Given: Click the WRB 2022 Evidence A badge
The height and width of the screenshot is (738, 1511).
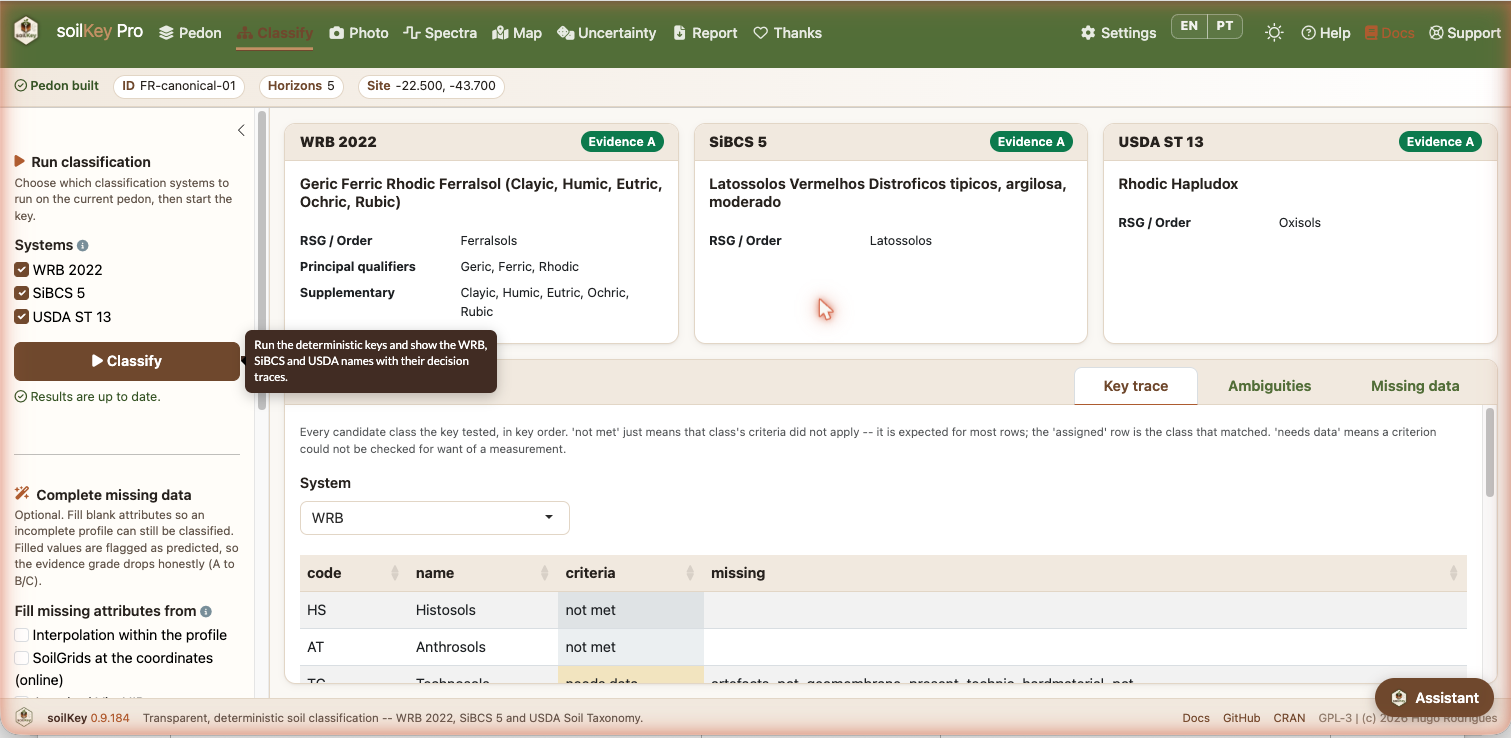Looking at the screenshot, I should (622, 142).
